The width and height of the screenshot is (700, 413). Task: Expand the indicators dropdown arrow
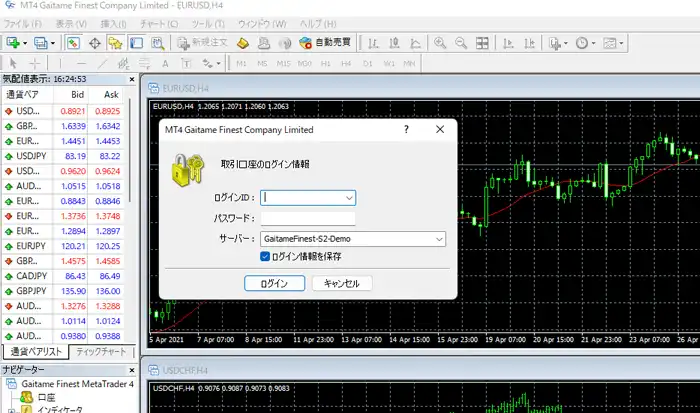566,43
